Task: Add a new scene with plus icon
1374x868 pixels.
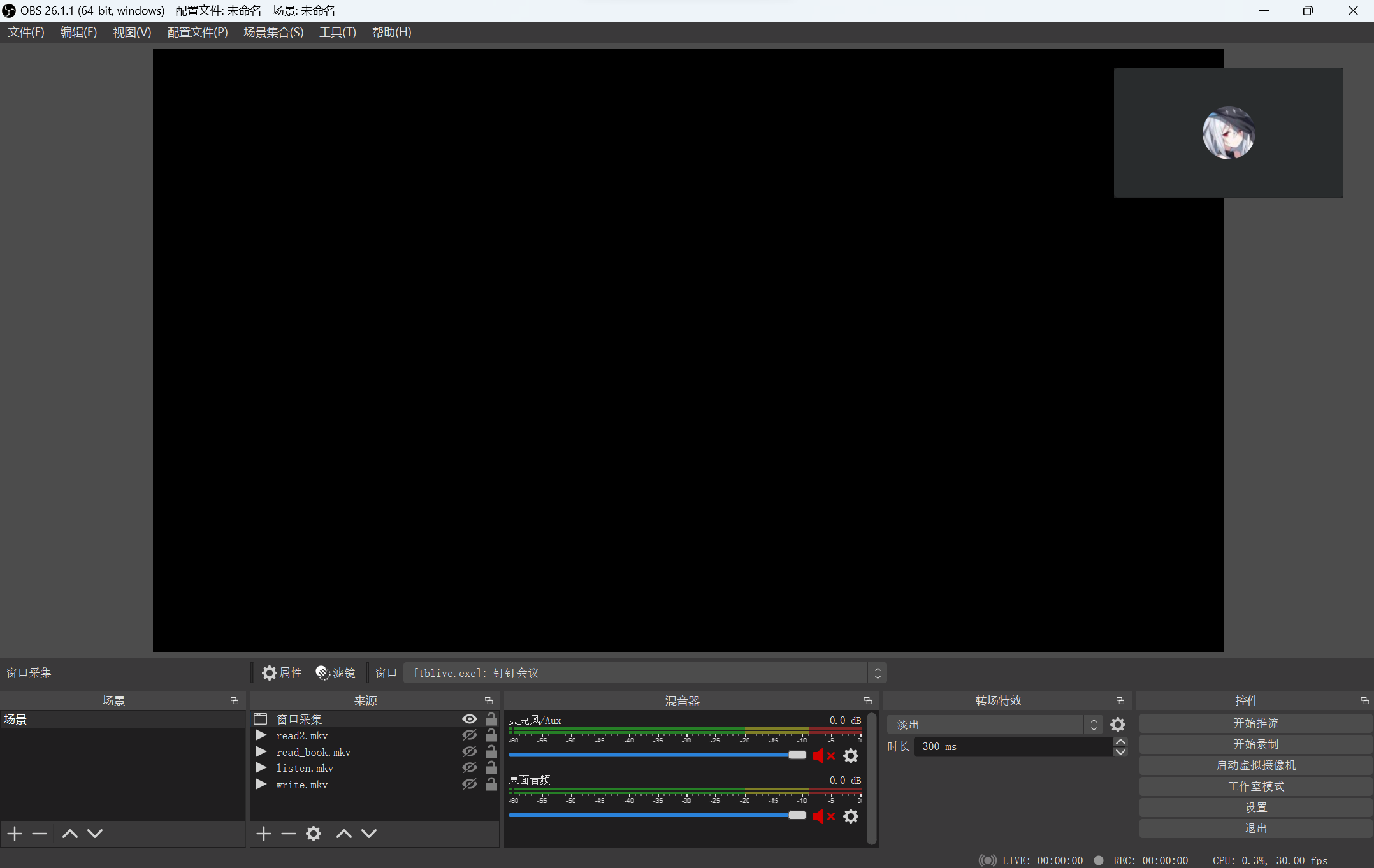Action: point(15,834)
